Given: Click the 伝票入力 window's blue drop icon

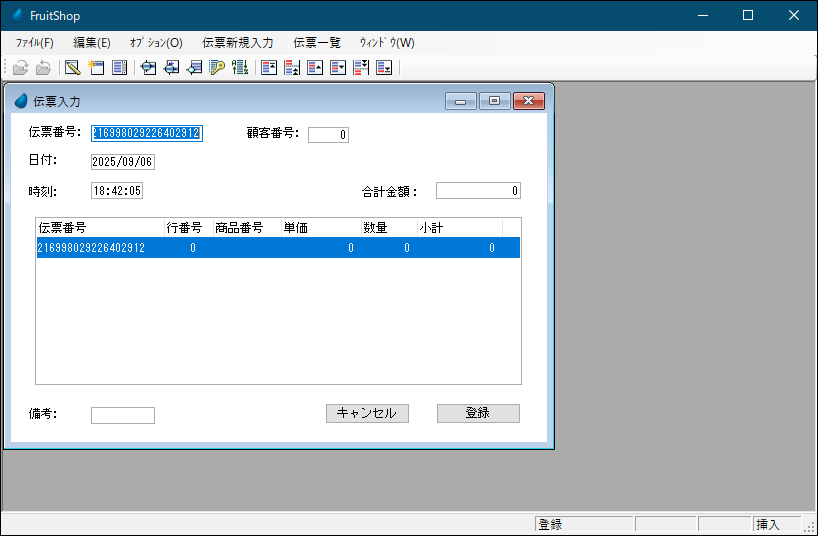Looking at the screenshot, I should click(21, 101).
